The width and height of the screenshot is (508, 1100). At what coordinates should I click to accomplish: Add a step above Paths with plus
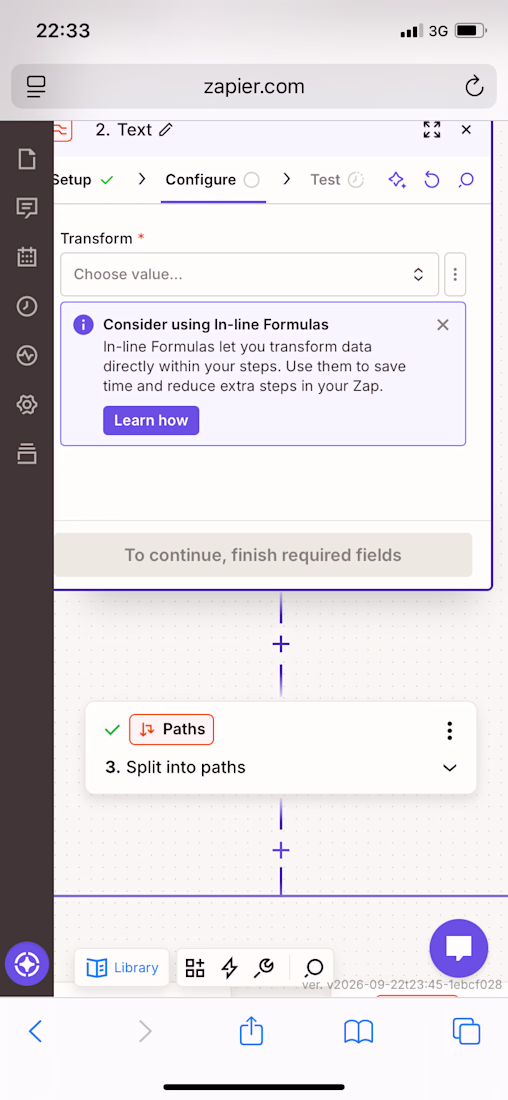[x=281, y=644]
